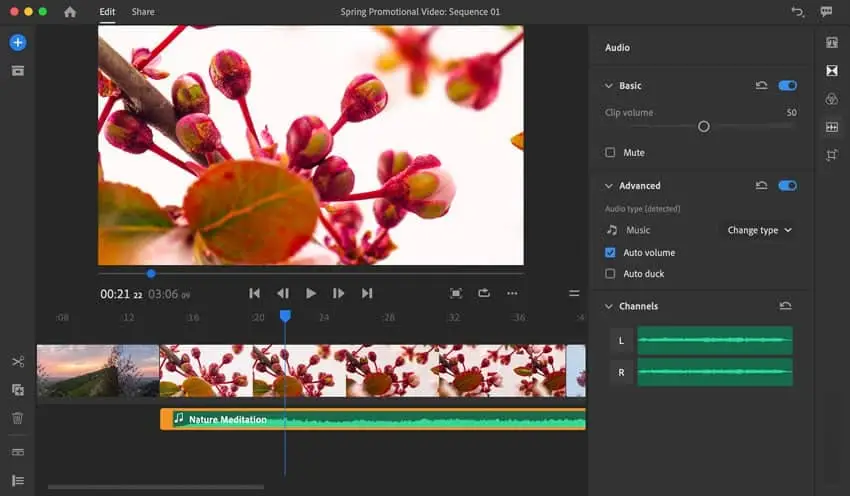The image size is (850, 496).
Task: Click the trash delete icon
Action: [x=18, y=418]
